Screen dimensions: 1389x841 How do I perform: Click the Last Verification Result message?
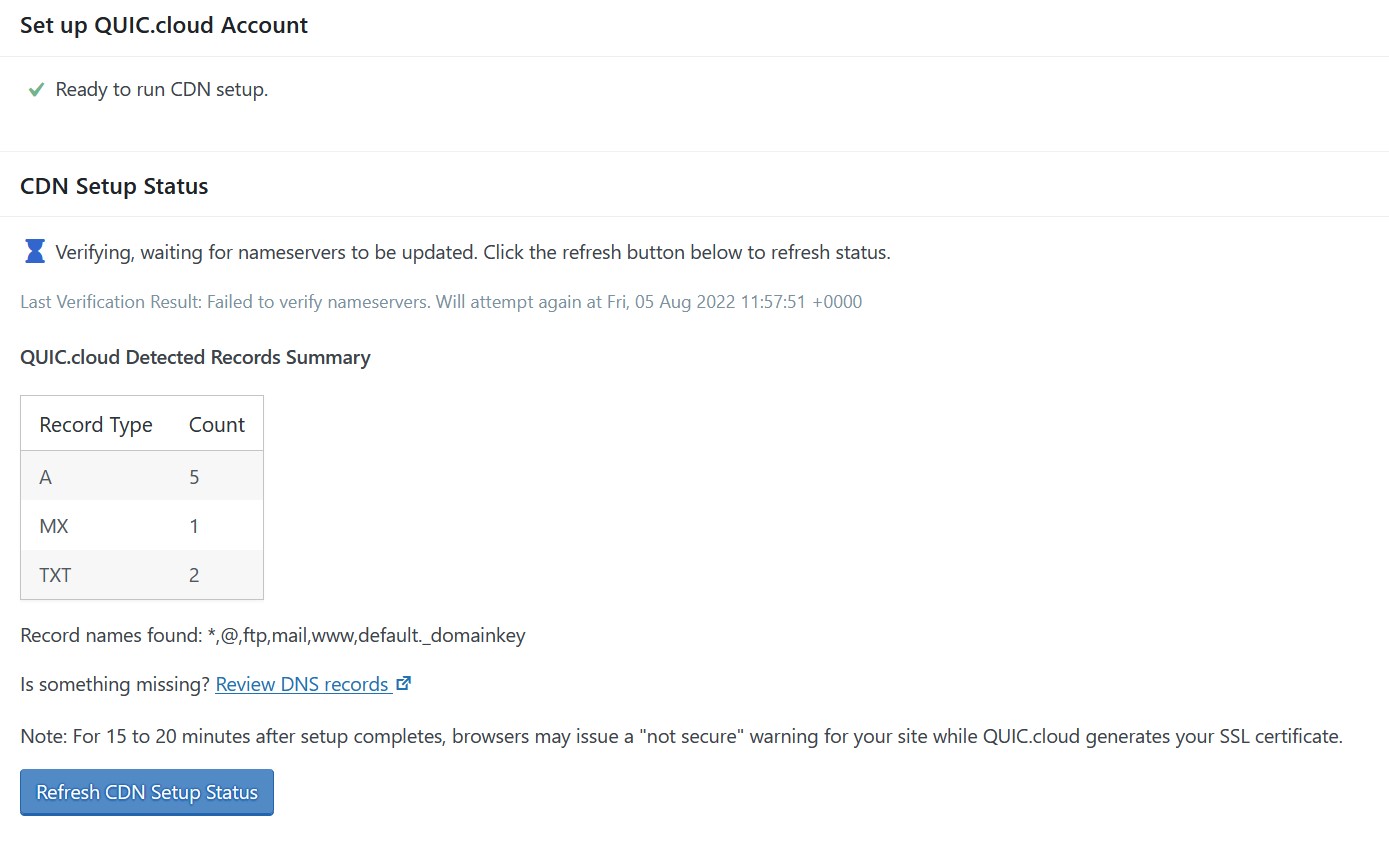pos(441,302)
